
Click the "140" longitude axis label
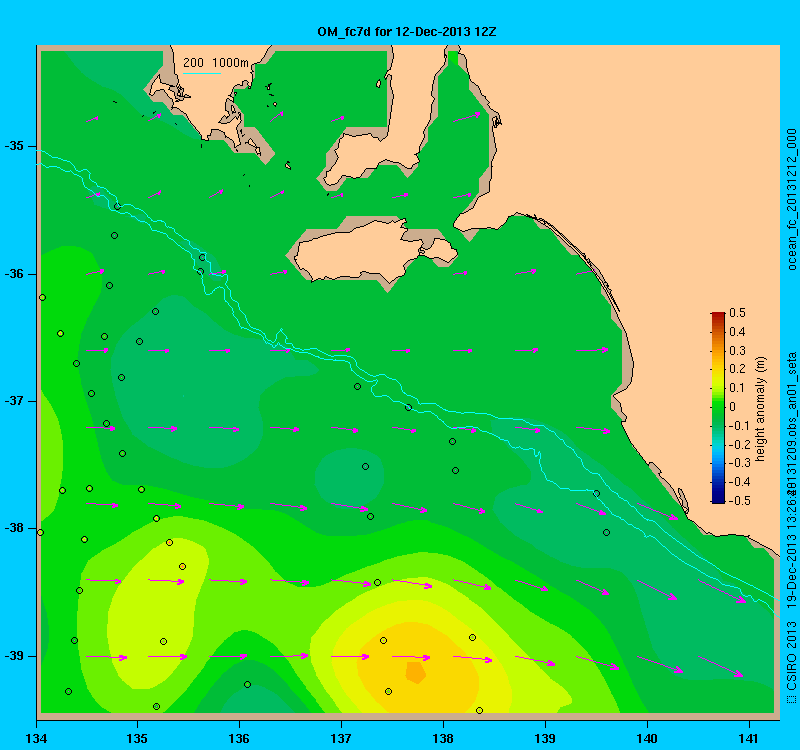(647, 738)
